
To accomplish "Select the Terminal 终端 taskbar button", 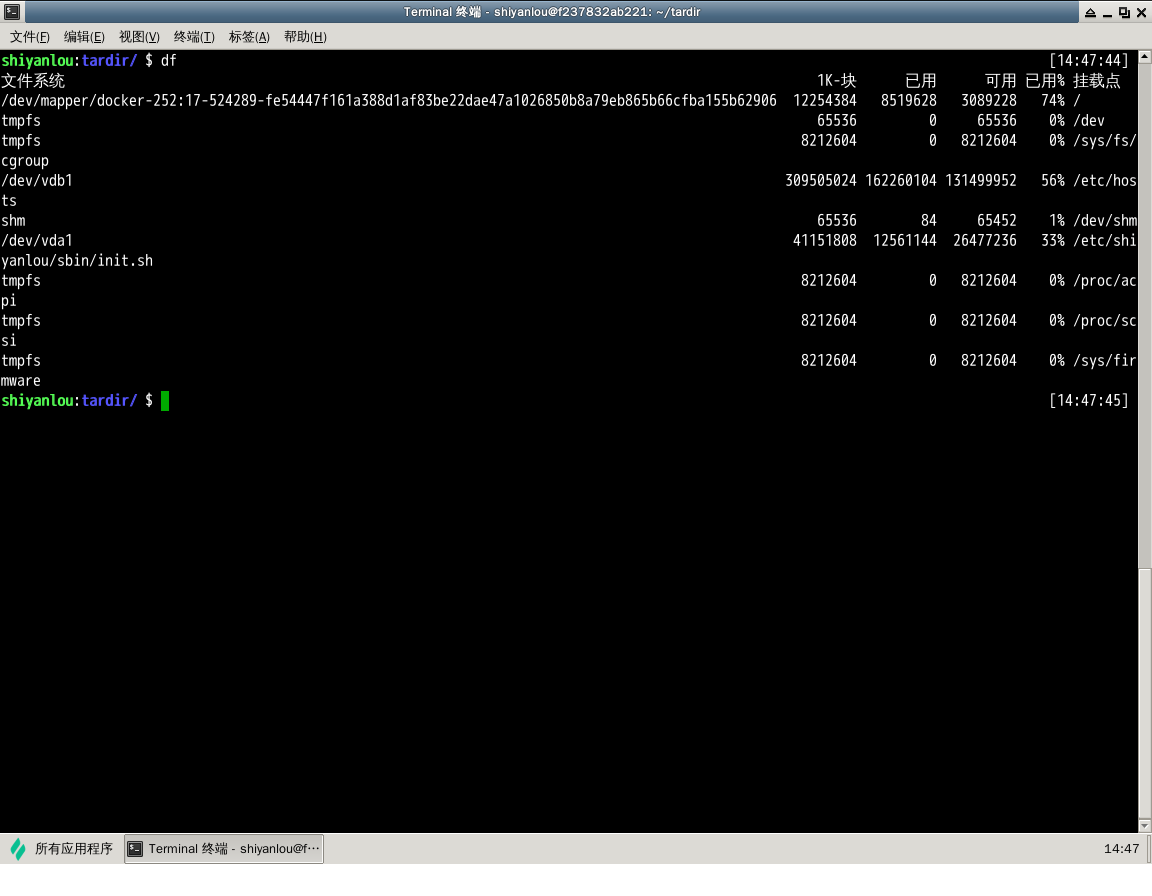I will tap(224, 849).
